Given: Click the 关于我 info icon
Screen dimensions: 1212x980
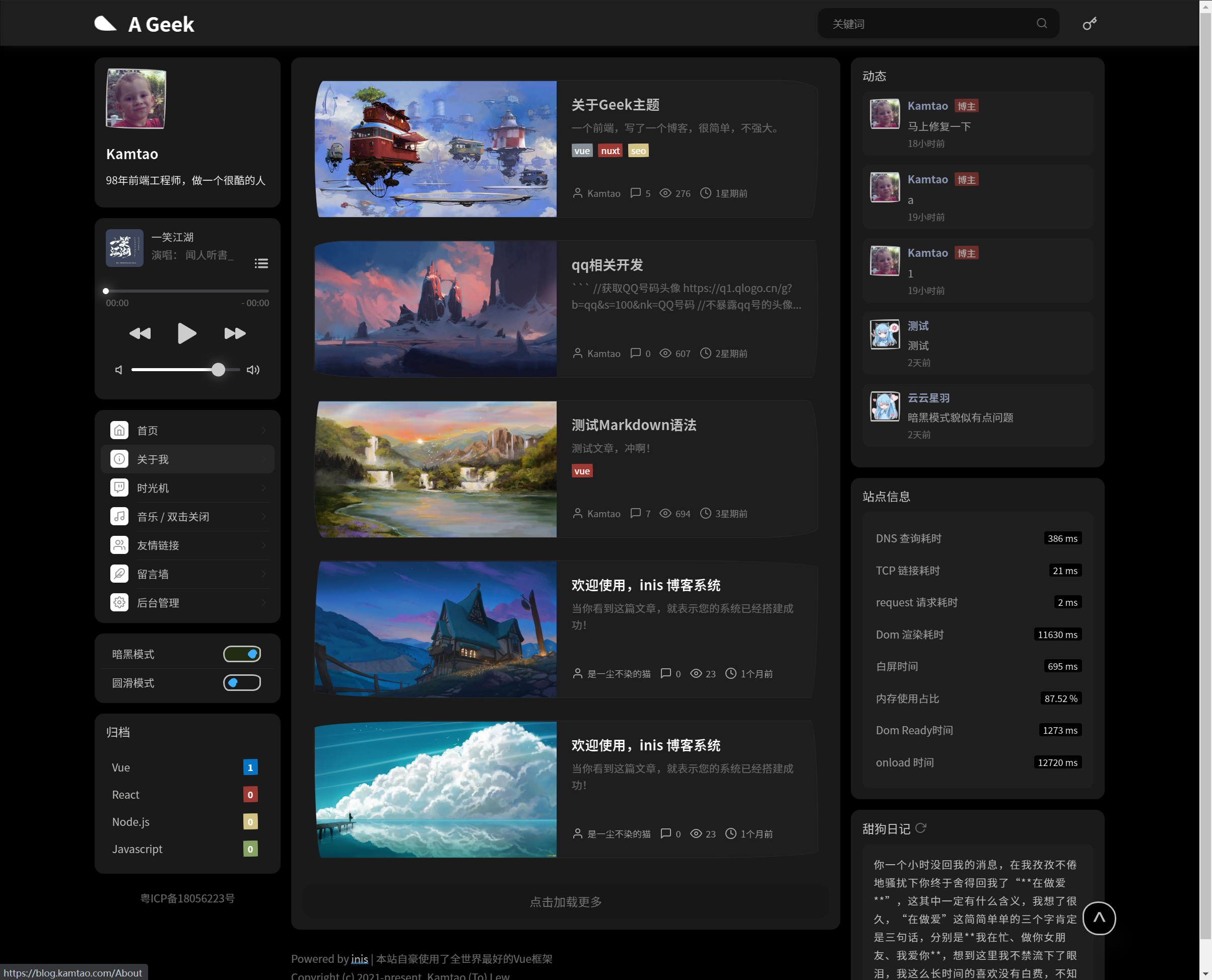Looking at the screenshot, I should 119,459.
